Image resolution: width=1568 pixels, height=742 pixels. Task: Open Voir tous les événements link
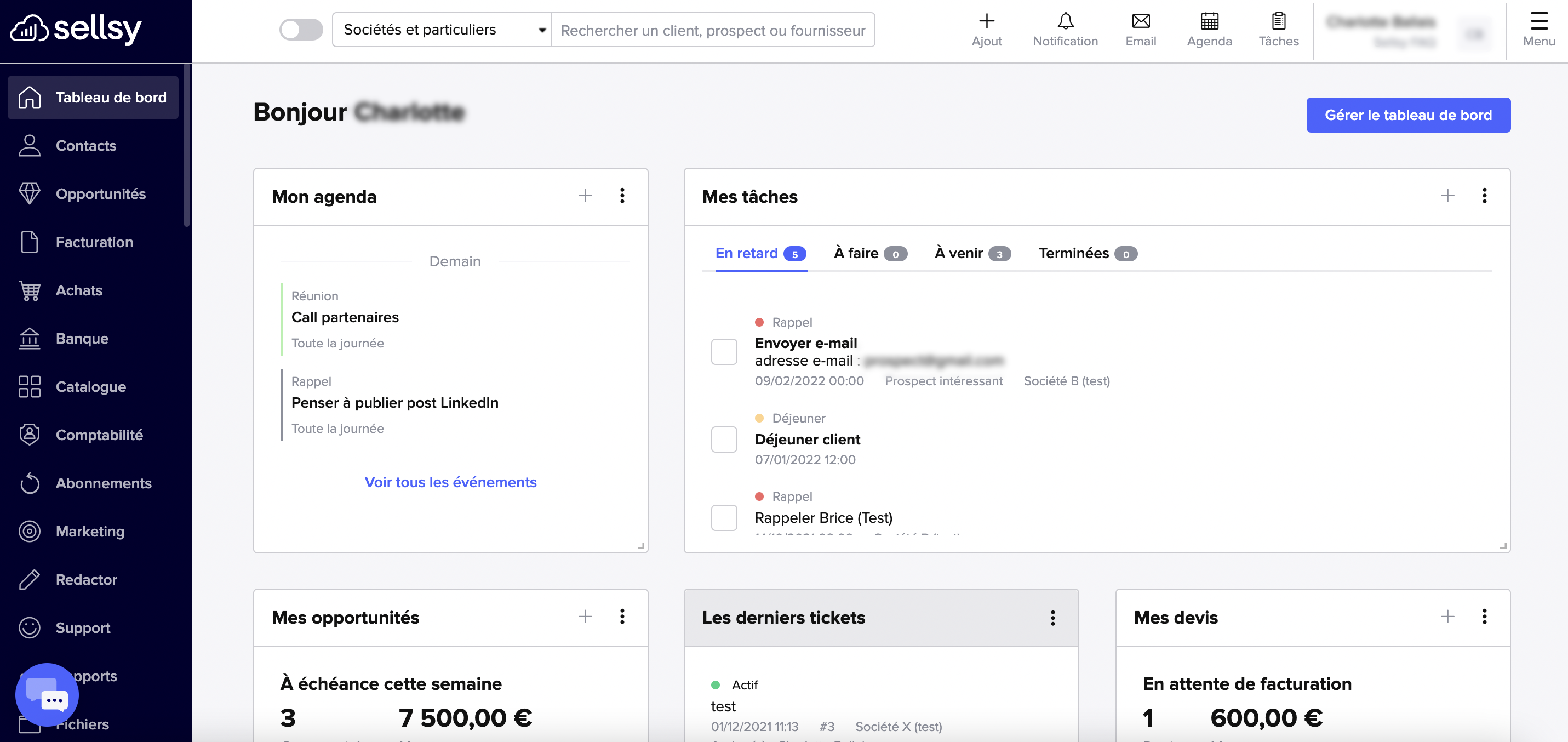coord(450,482)
